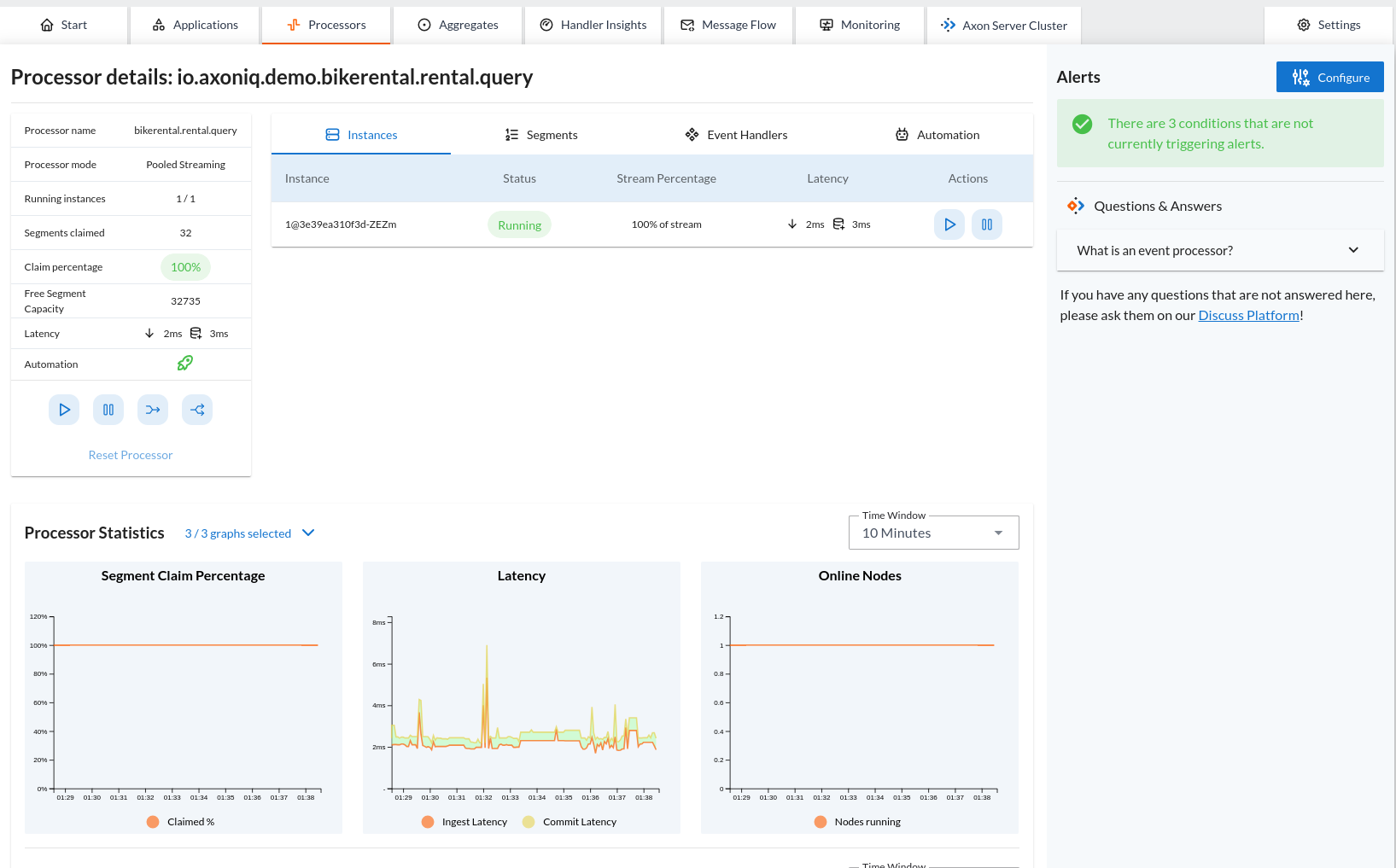The image size is (1396, 868).
Task: Click the Segment Claim Percentage chart
Action: tap(184, 697)
